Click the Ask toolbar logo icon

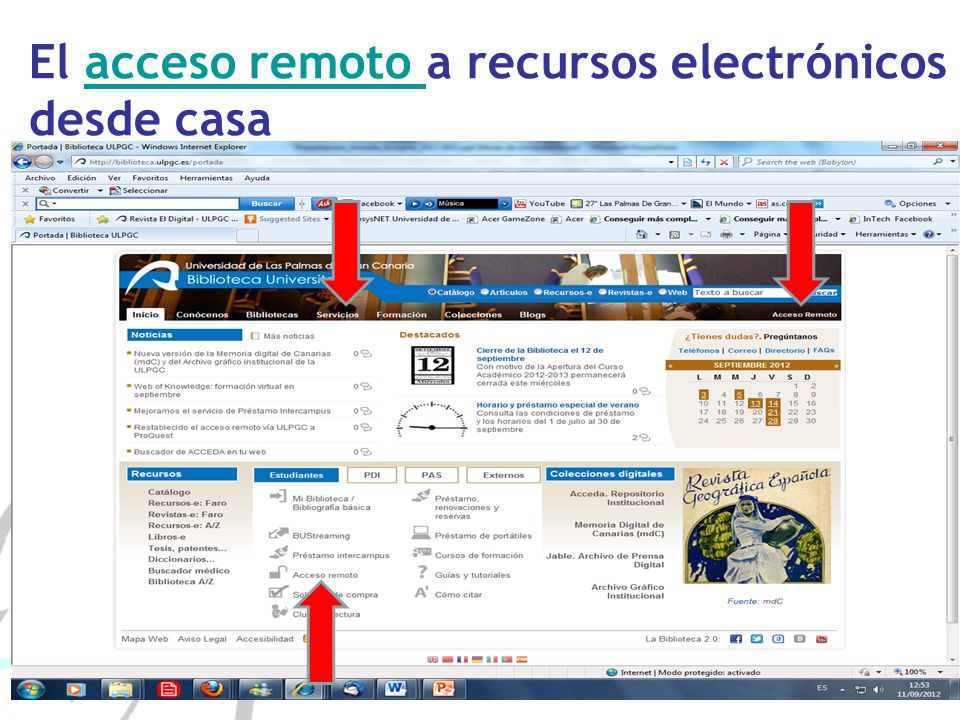click(323, 203)
